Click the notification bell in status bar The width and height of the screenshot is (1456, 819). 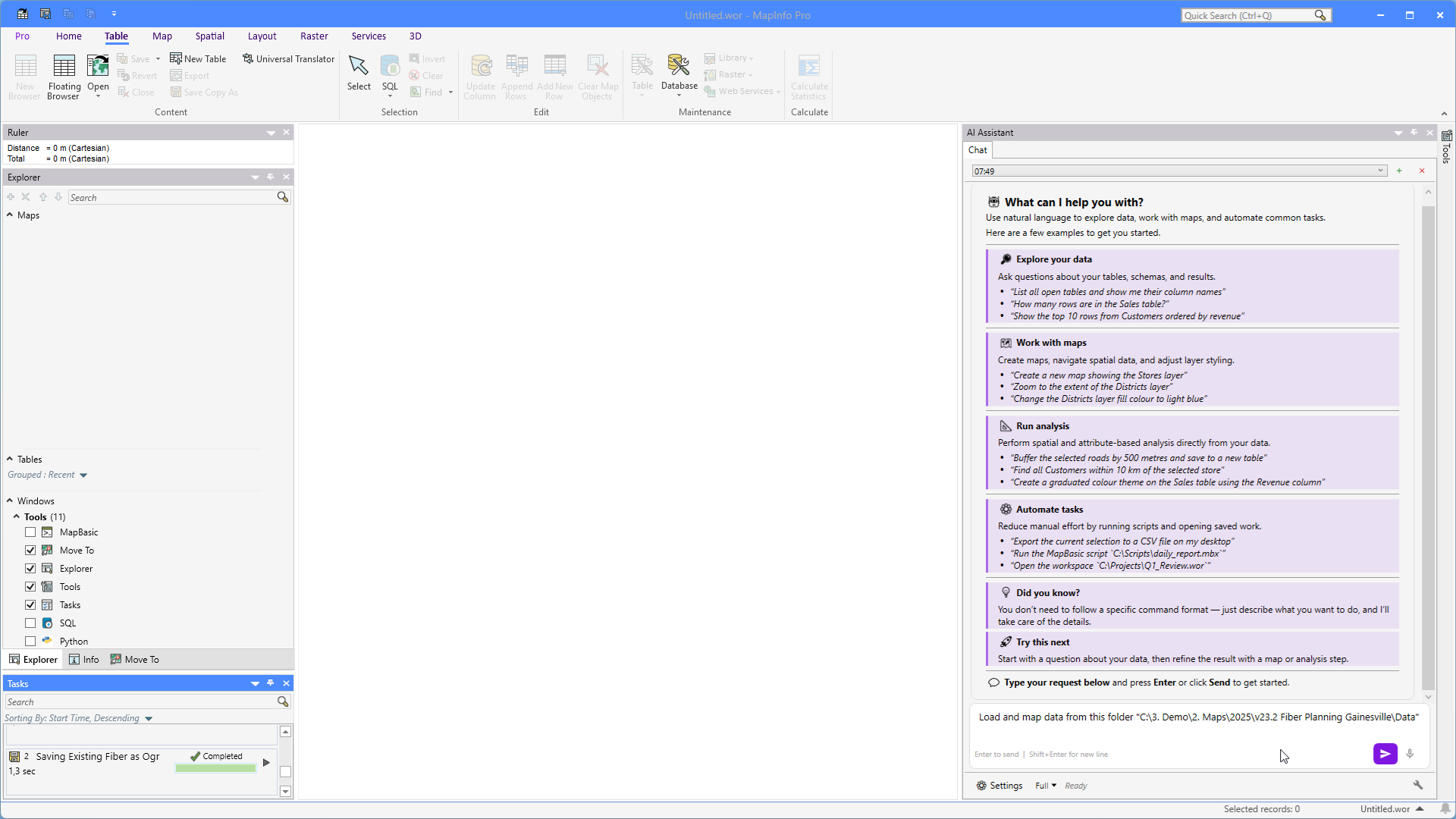coord(1446,808)
